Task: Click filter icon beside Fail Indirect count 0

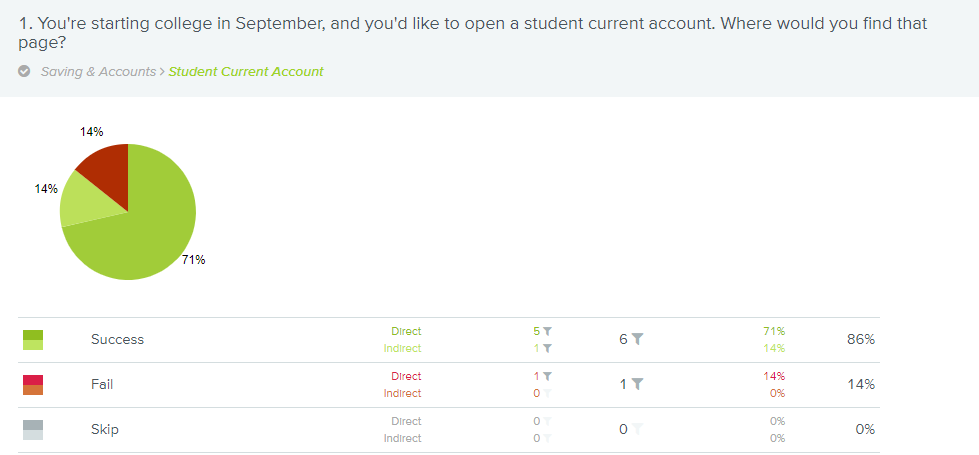Action: pos(548,393)
